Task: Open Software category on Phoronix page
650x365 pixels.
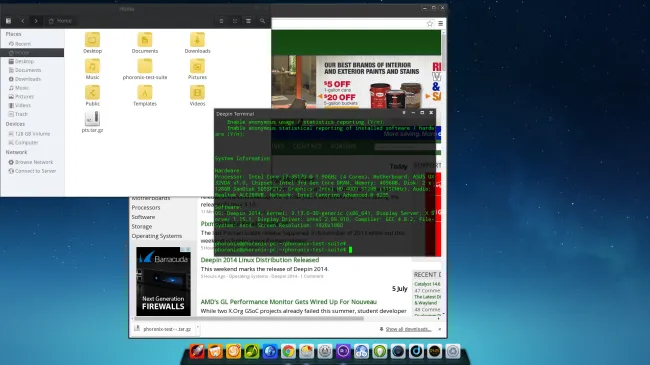Action: (x=143, y=217)
